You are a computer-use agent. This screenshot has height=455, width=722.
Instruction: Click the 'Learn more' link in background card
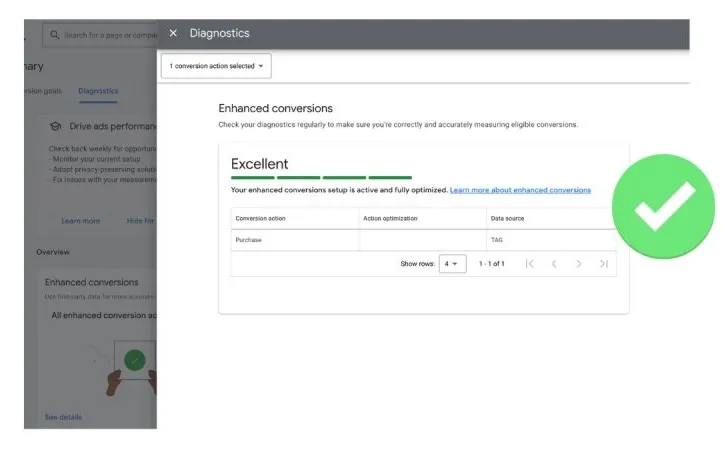[81, 221]
